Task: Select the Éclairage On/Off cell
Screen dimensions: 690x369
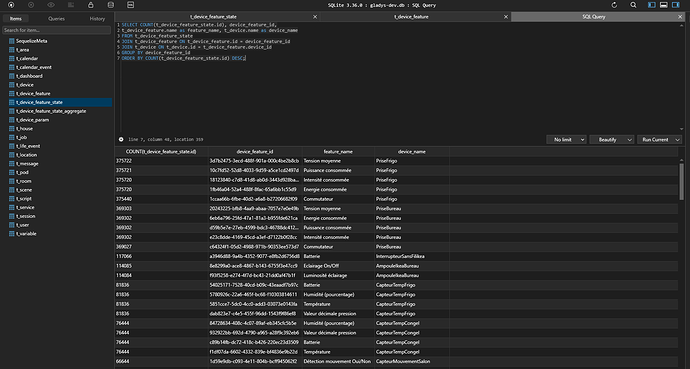Action: (x=338, y=266)
